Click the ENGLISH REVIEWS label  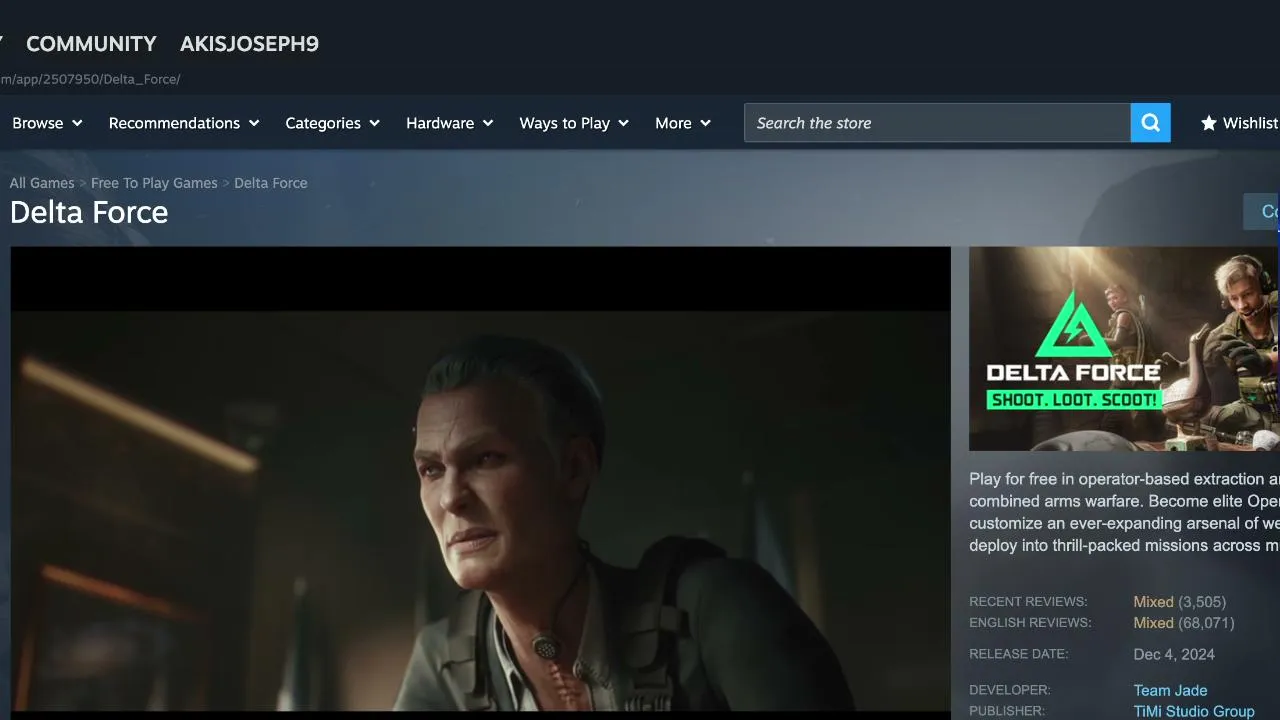1030,623
